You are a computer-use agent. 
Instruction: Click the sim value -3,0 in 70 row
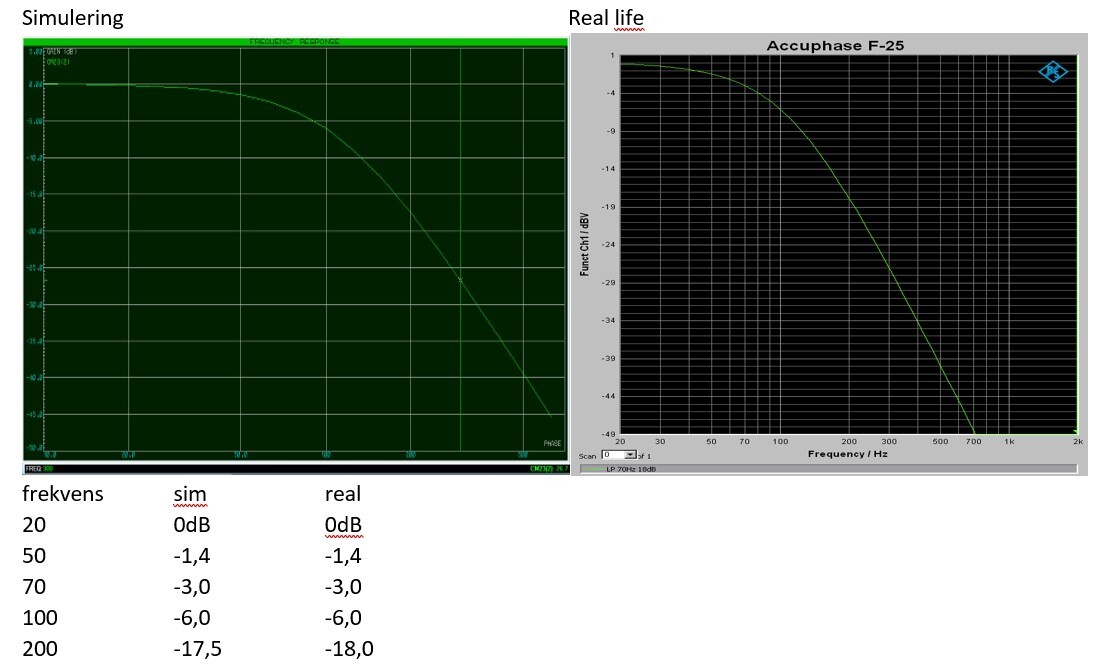[192, 587]
